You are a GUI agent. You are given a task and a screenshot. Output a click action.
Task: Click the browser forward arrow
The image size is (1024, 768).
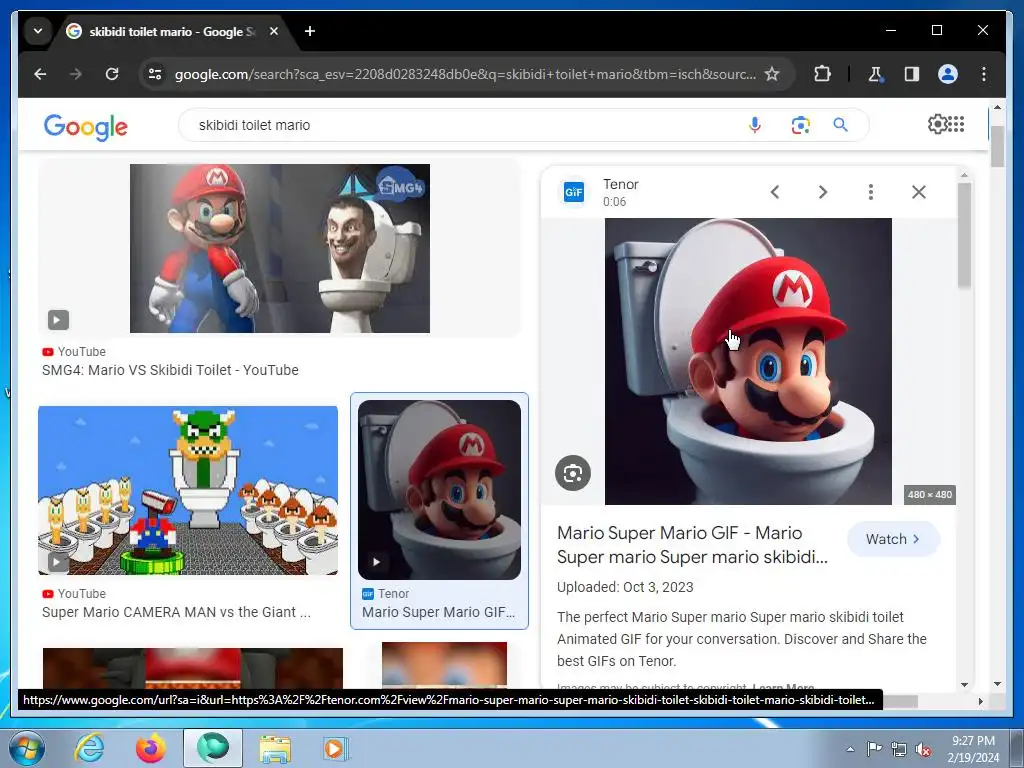76,74
